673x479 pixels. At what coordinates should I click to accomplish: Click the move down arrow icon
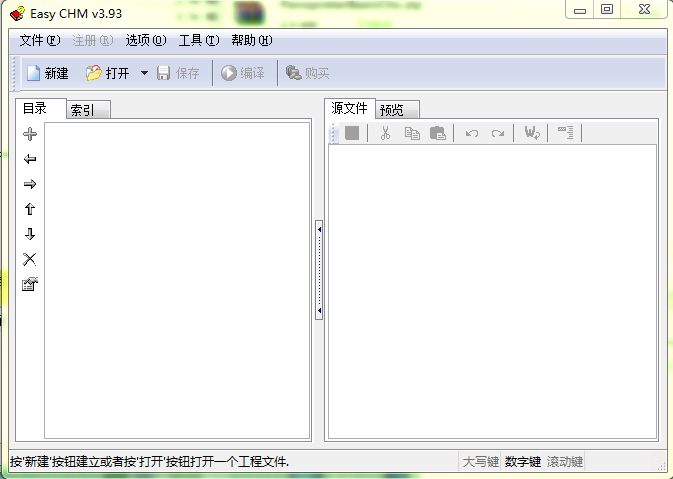(30, 234)
